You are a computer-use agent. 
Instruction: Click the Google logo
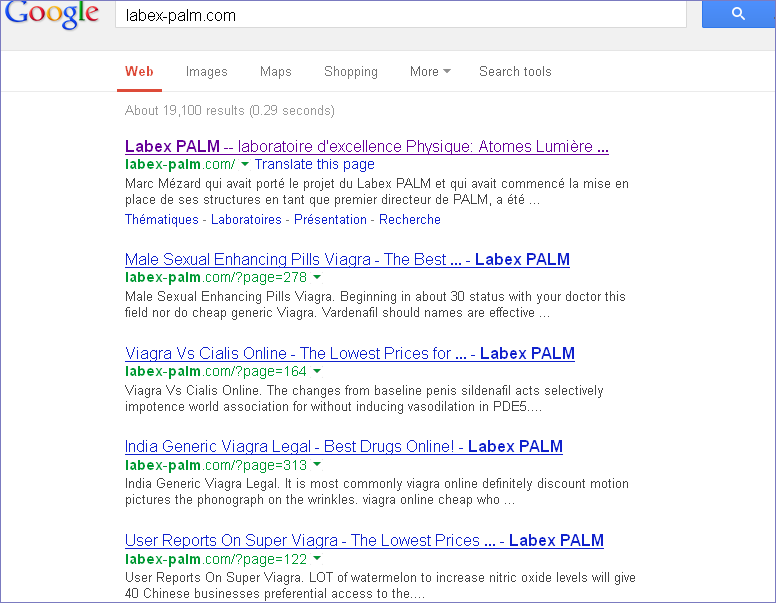(x=52, y=15)
